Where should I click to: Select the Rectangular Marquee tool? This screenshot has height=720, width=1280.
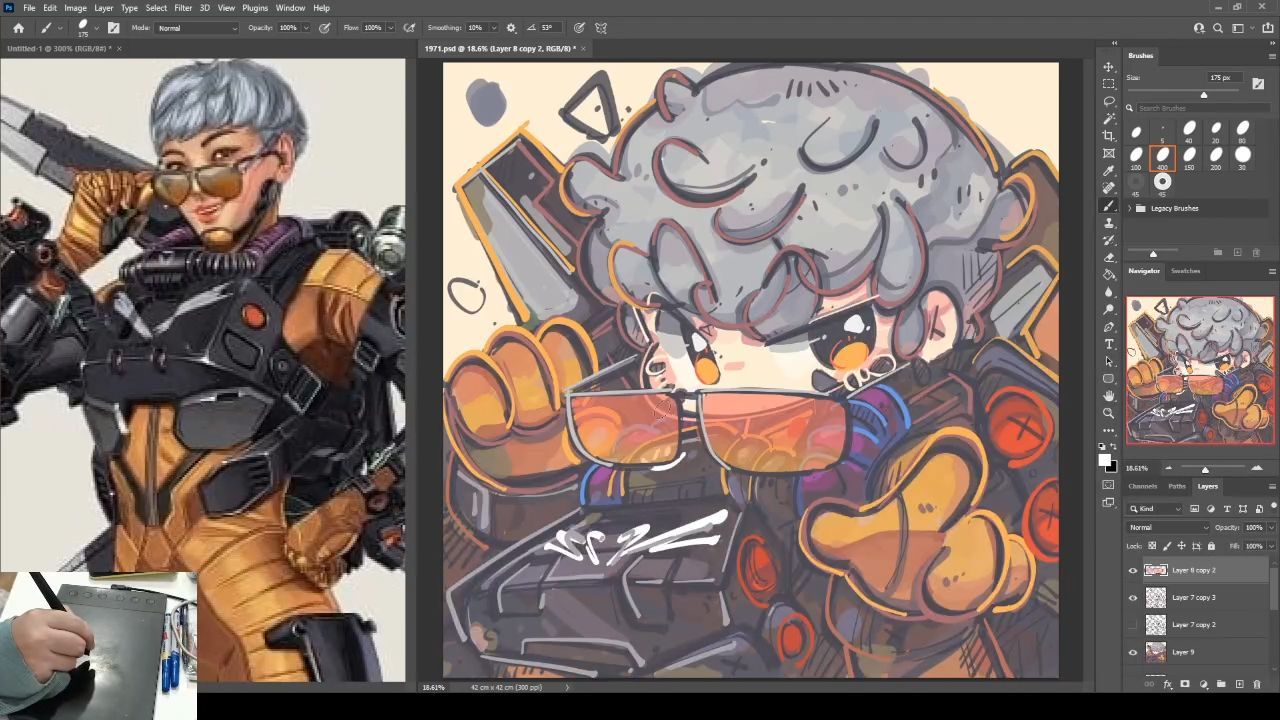(x=1109, y=84)
